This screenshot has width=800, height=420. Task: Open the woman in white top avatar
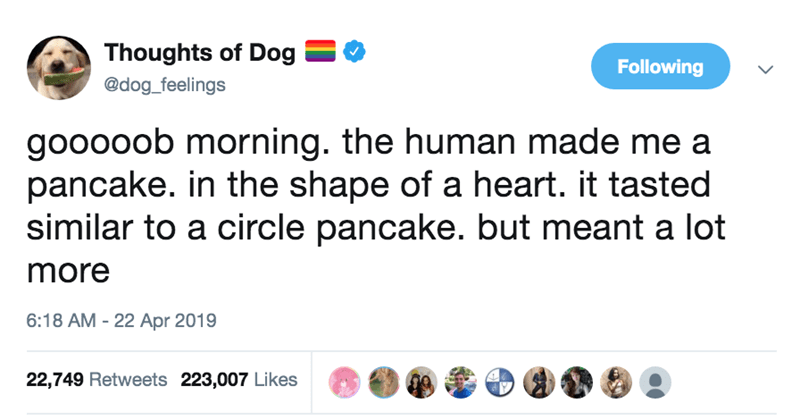616,382
